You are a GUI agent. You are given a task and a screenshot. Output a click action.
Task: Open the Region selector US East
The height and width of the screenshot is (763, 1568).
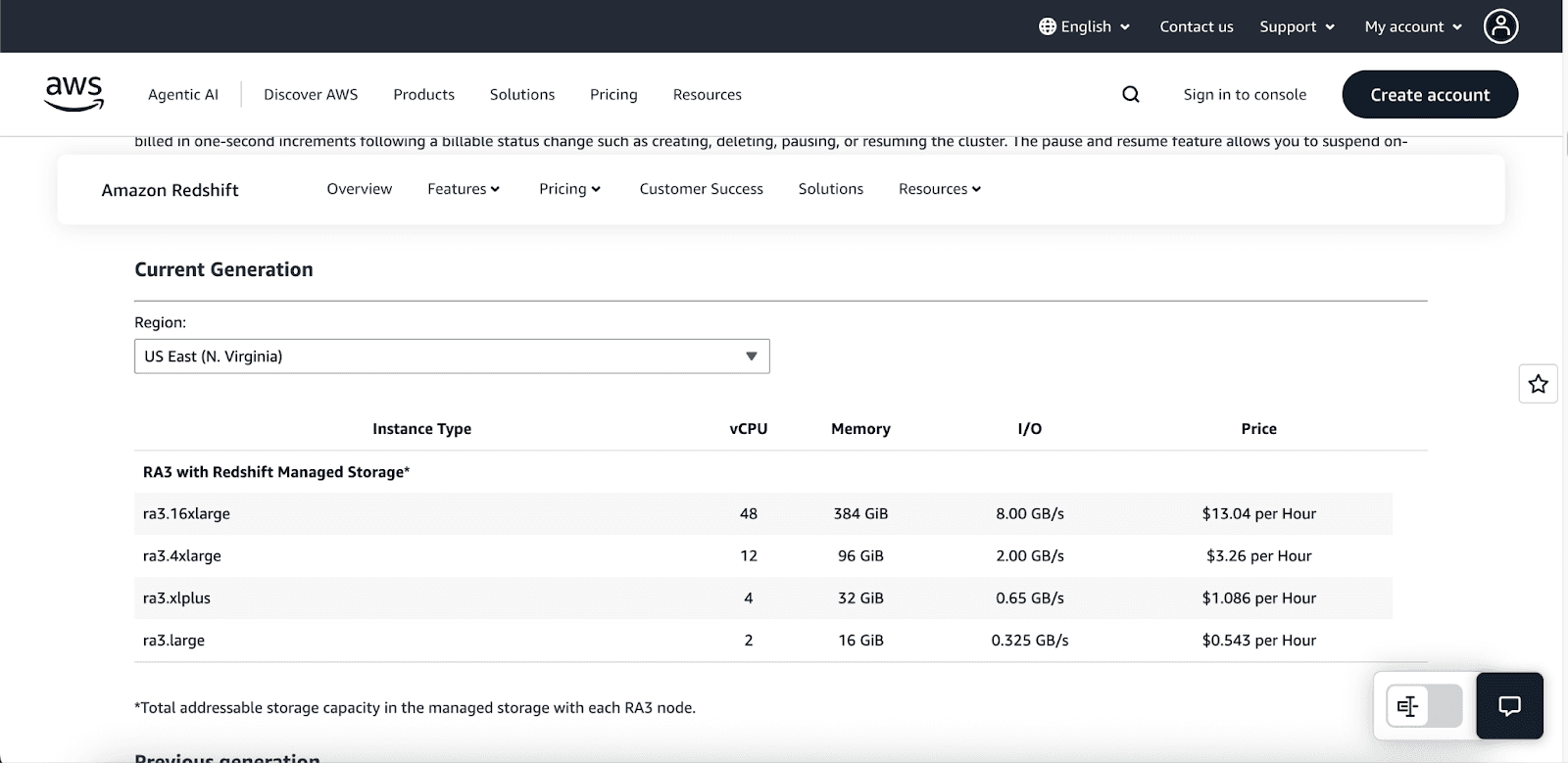click(x=452, y=357)
